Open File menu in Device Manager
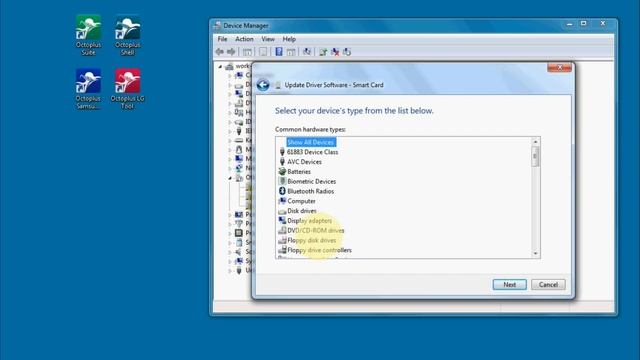This screenshot has width=640, height=360. pyautogui.click(x=222, y=39)
